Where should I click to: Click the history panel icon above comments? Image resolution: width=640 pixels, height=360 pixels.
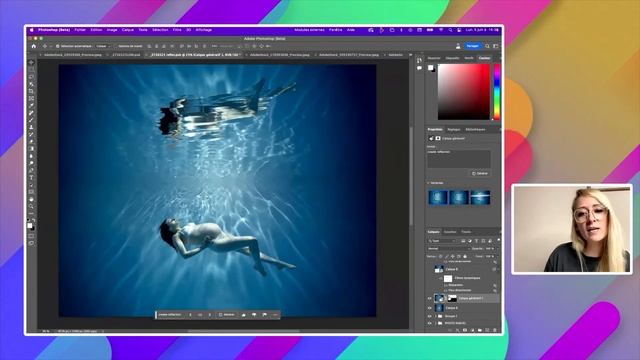(x=420, y=60)
